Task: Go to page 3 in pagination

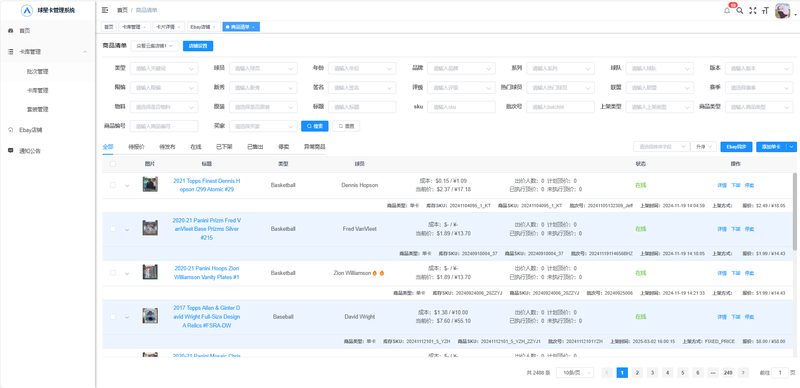Action: [653, 373]
